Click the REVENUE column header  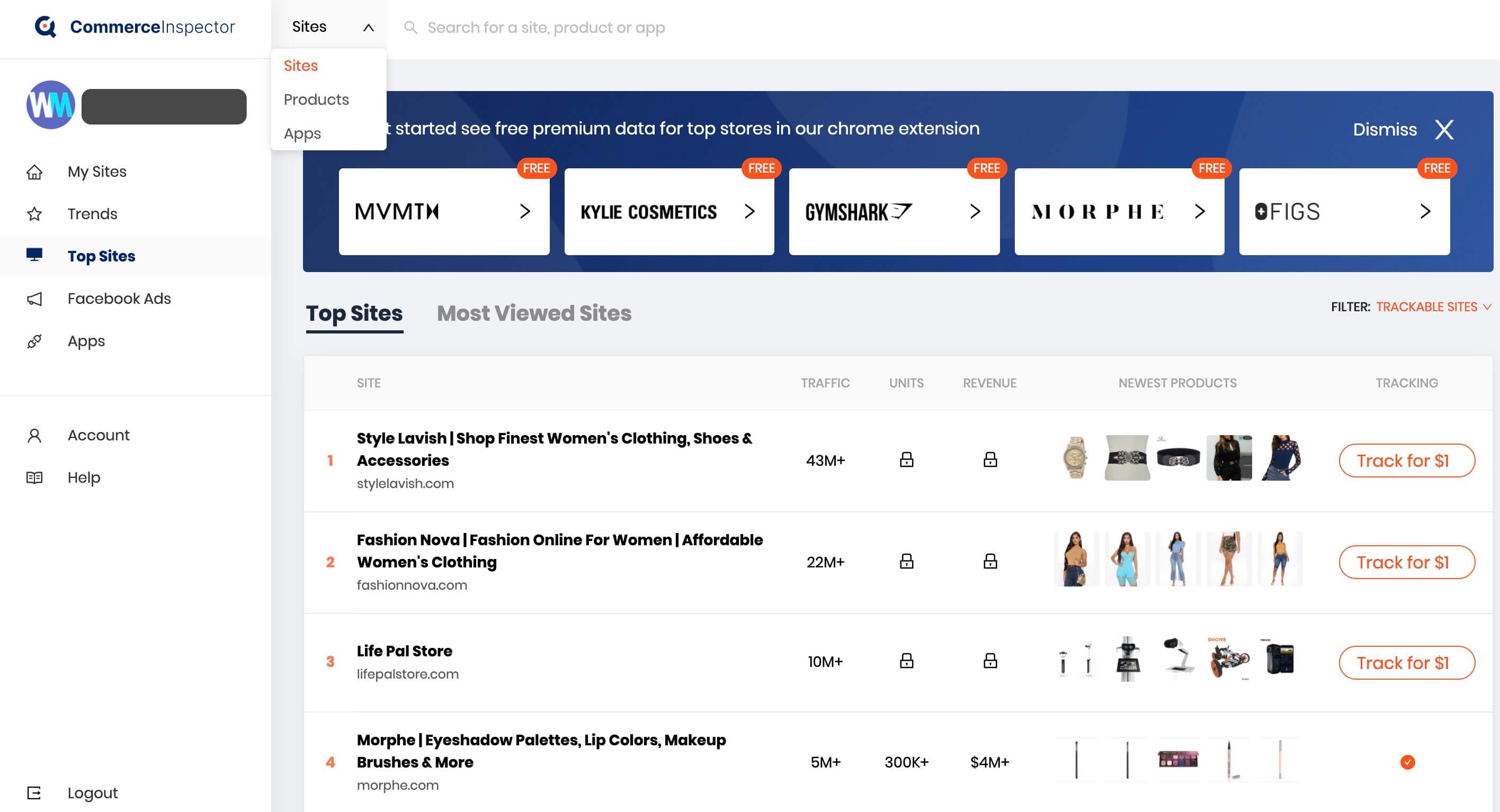pyautogui.click(x=989, y=383)
